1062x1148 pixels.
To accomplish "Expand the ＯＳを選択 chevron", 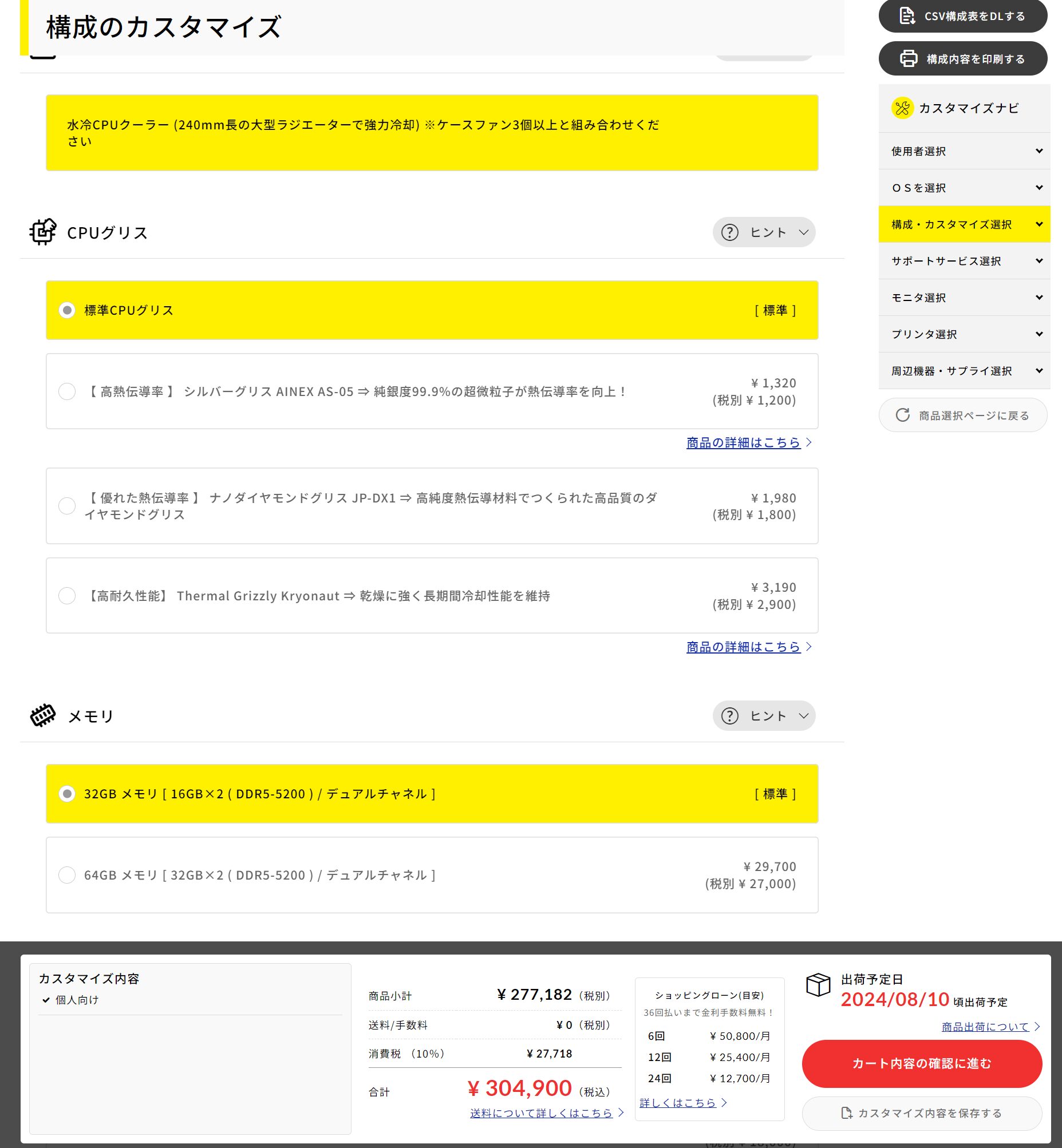I will (1039, 188).
